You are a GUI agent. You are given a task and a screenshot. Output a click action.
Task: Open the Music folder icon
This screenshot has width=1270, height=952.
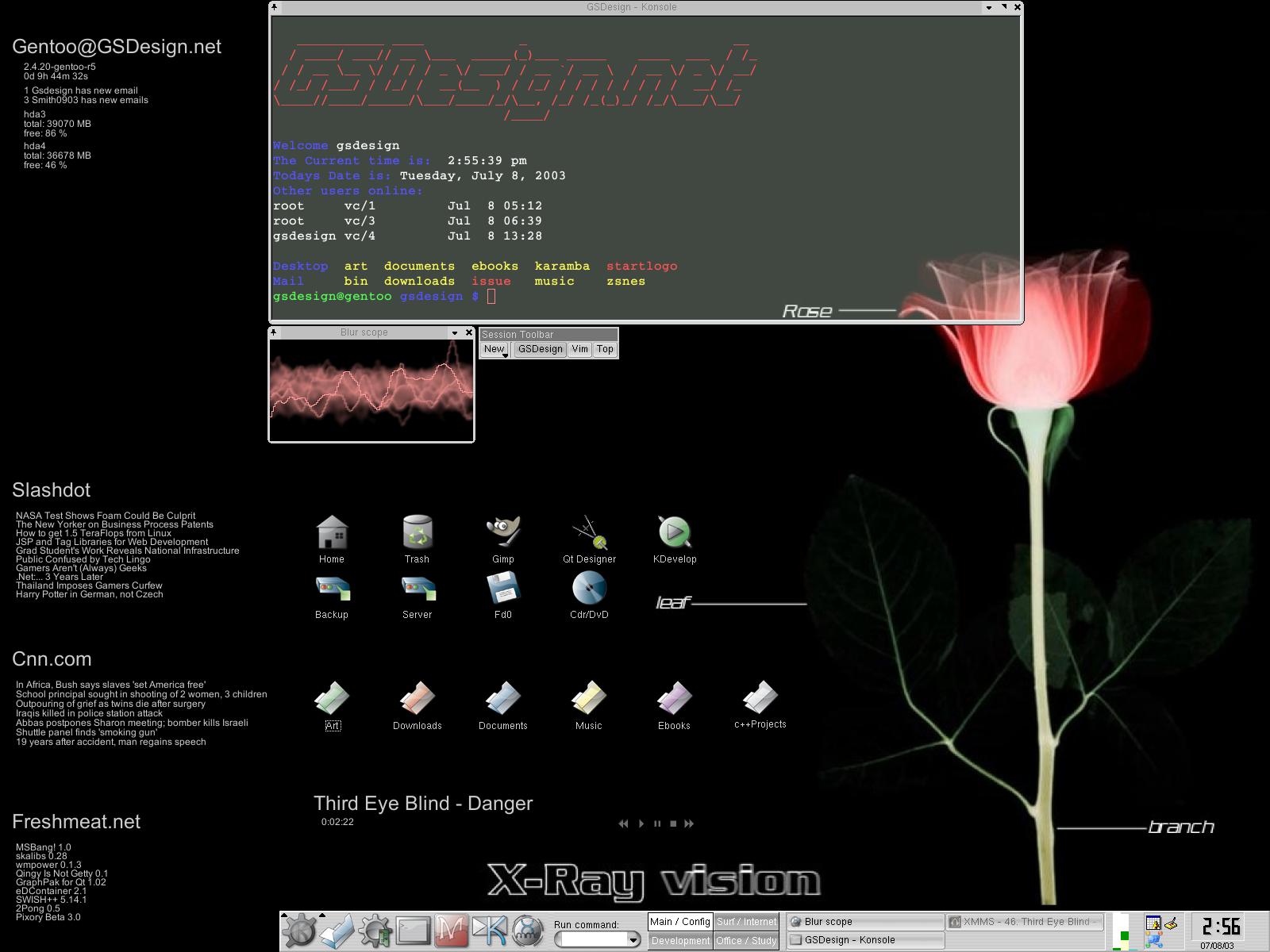pyautogui.click(x=589, y=705)
